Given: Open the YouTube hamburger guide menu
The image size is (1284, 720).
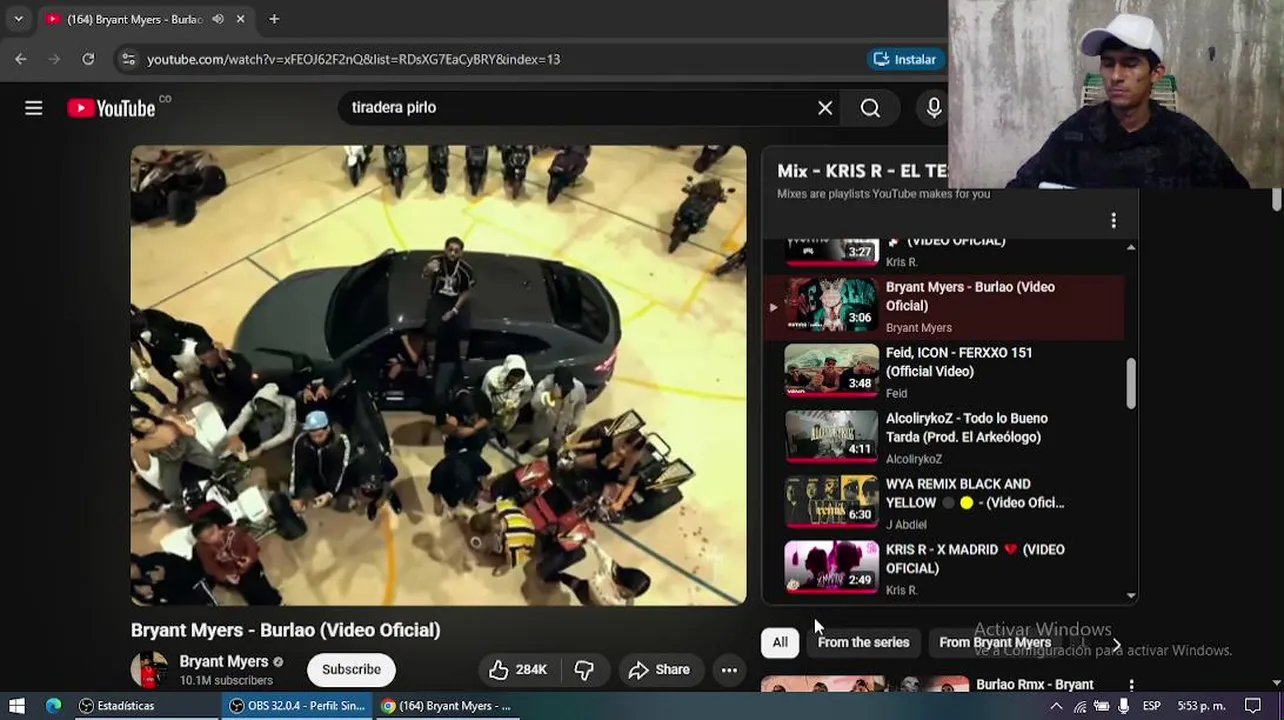Looking at the screenshot, I should pyautogui.click(x=33, y=108).
